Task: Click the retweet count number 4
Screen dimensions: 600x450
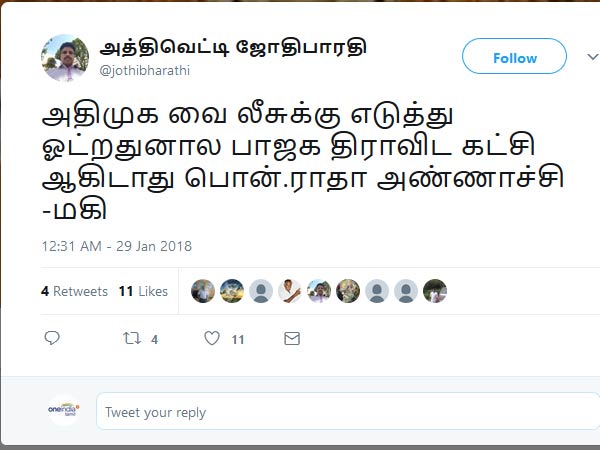Action: click(x=154, y=339)
